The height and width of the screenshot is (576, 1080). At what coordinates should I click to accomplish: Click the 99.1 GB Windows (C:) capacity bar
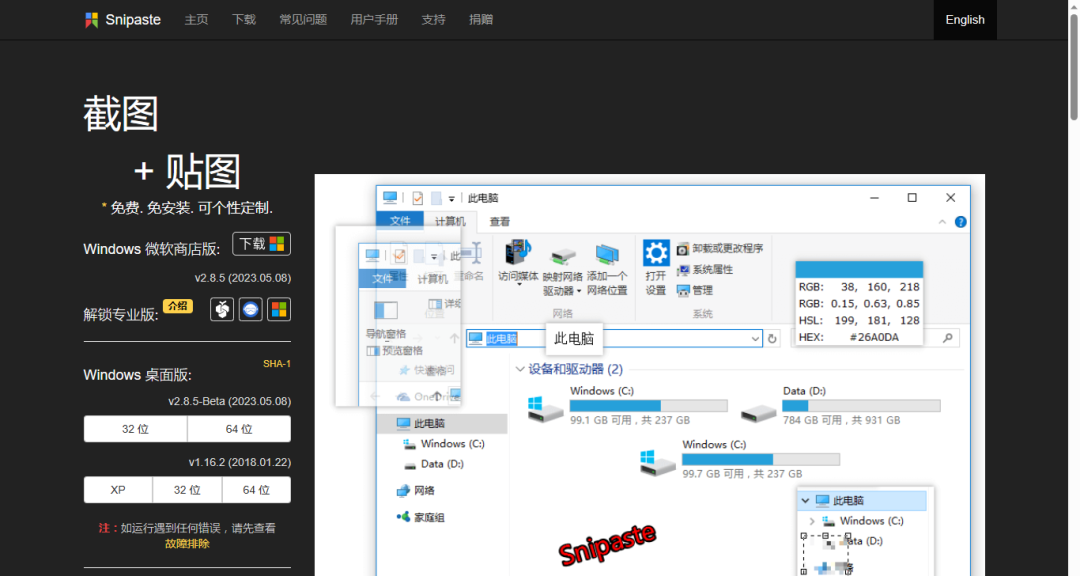pos(648,406)
